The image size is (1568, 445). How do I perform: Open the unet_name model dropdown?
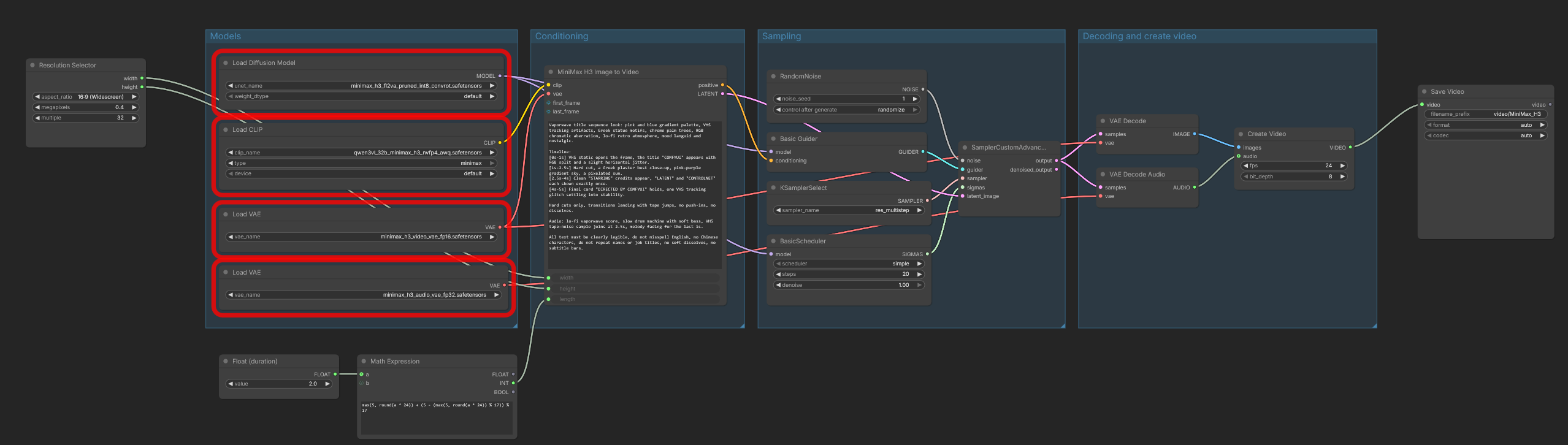[x=361, y=86]
